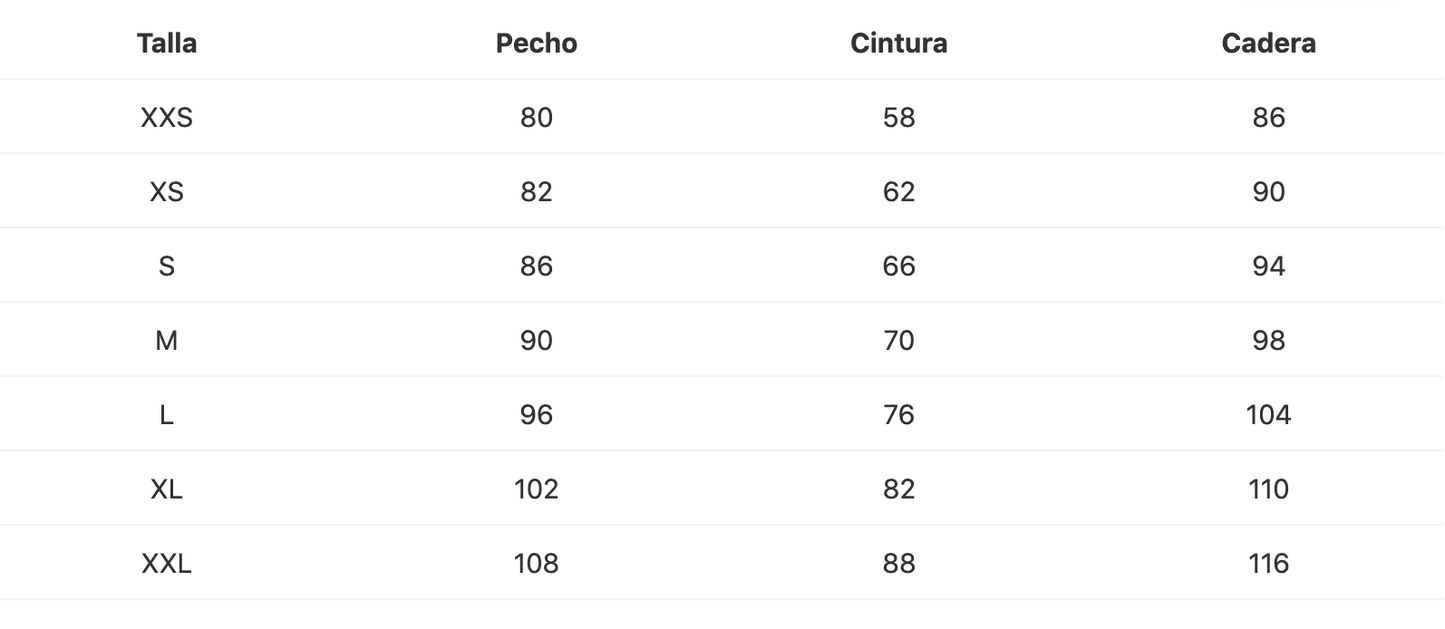
Task: Click the Pecho column header
Action: (536, 44)
